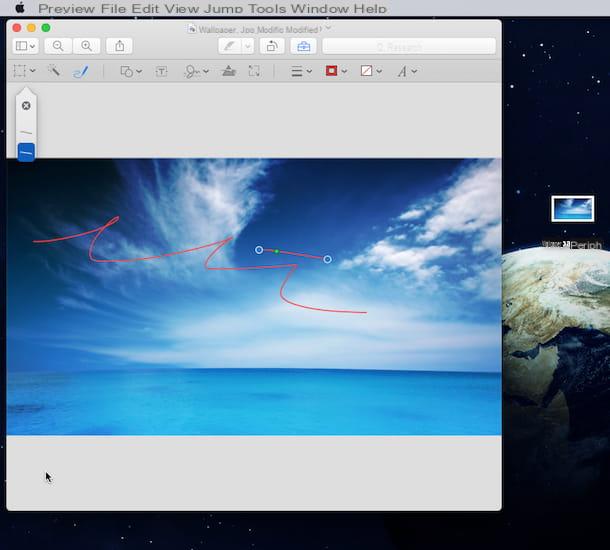610x550 pixels.
Task: Click the Zoom In magnifier button
Action: [x=86, y=46]
